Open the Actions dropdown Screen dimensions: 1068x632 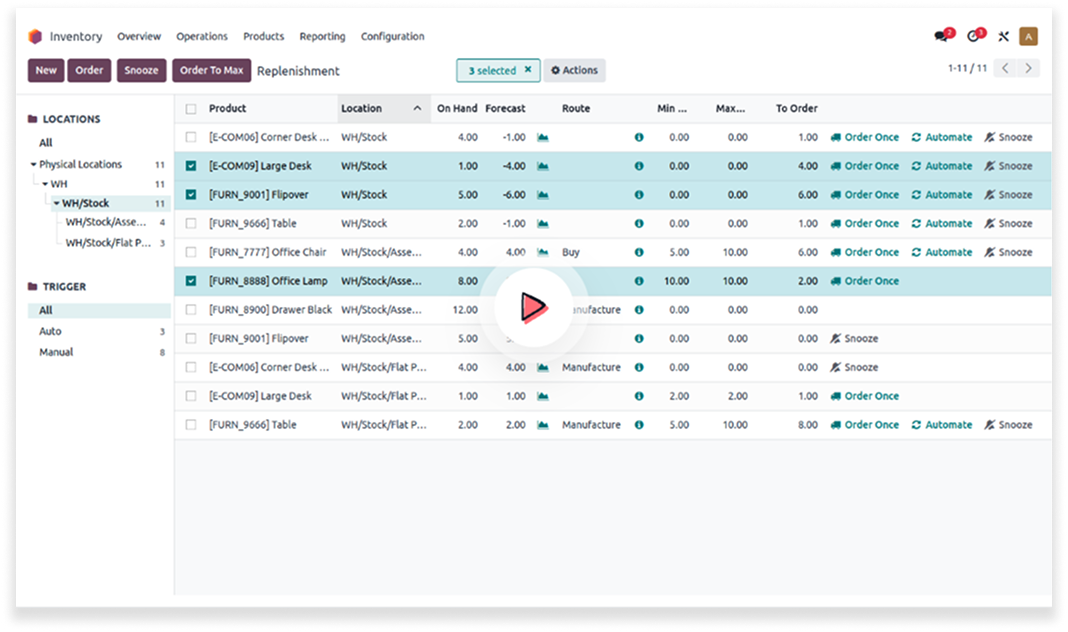coord(575,71)
